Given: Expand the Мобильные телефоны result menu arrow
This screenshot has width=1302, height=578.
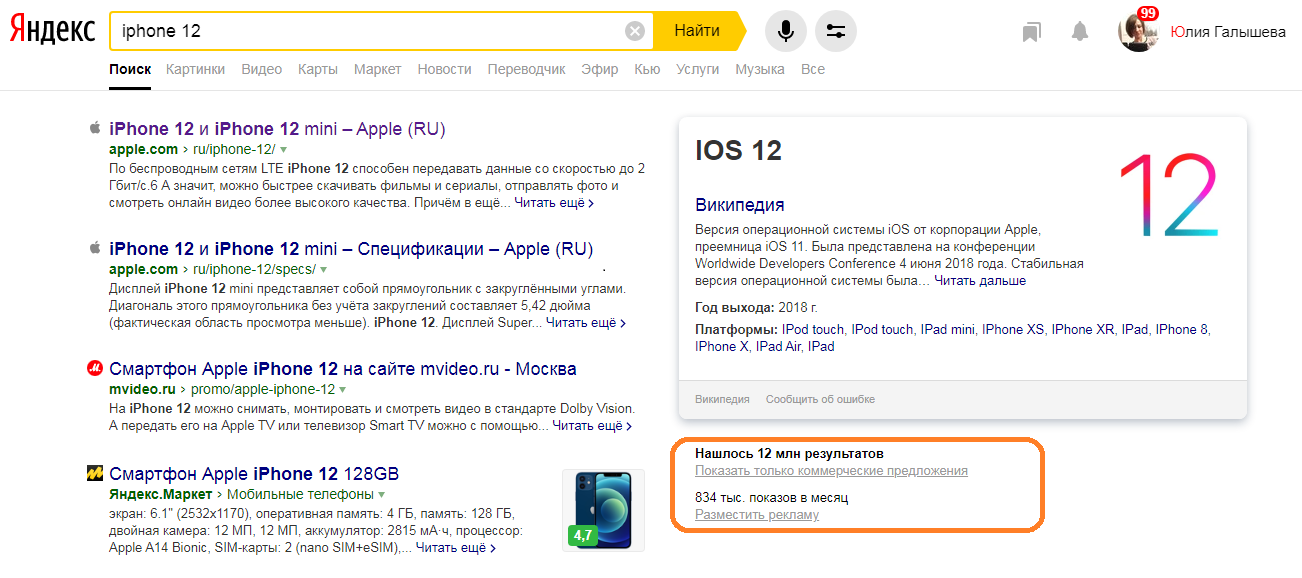Looking at the screenshot, I should pyautogui.click(x=382, y=495).
